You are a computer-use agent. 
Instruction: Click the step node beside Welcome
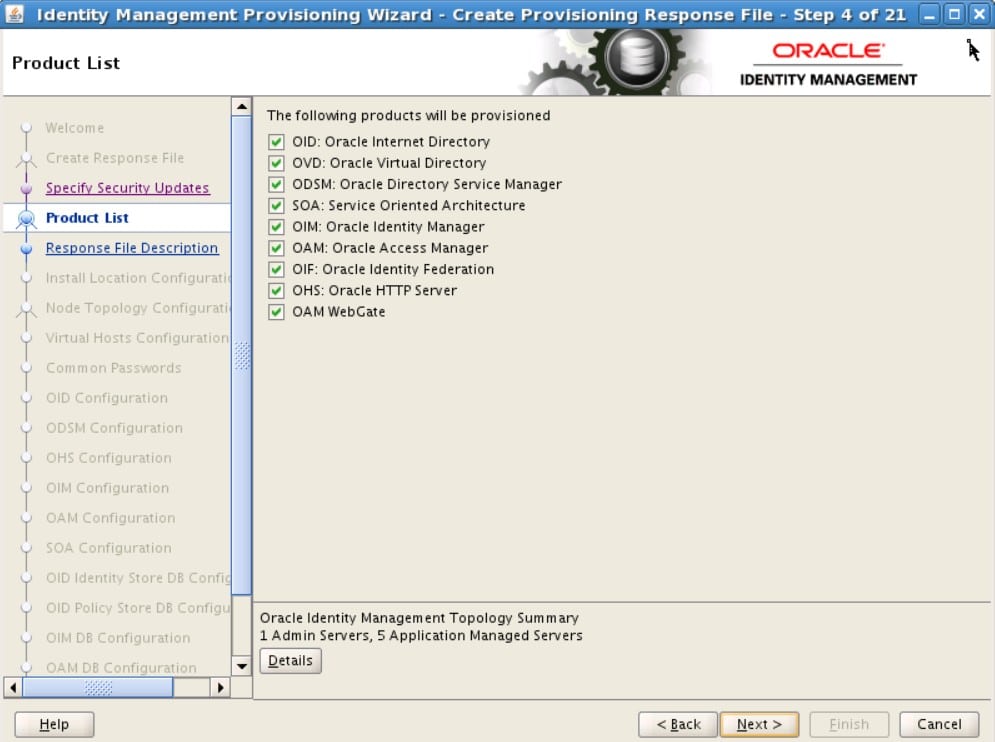point(28,127)
